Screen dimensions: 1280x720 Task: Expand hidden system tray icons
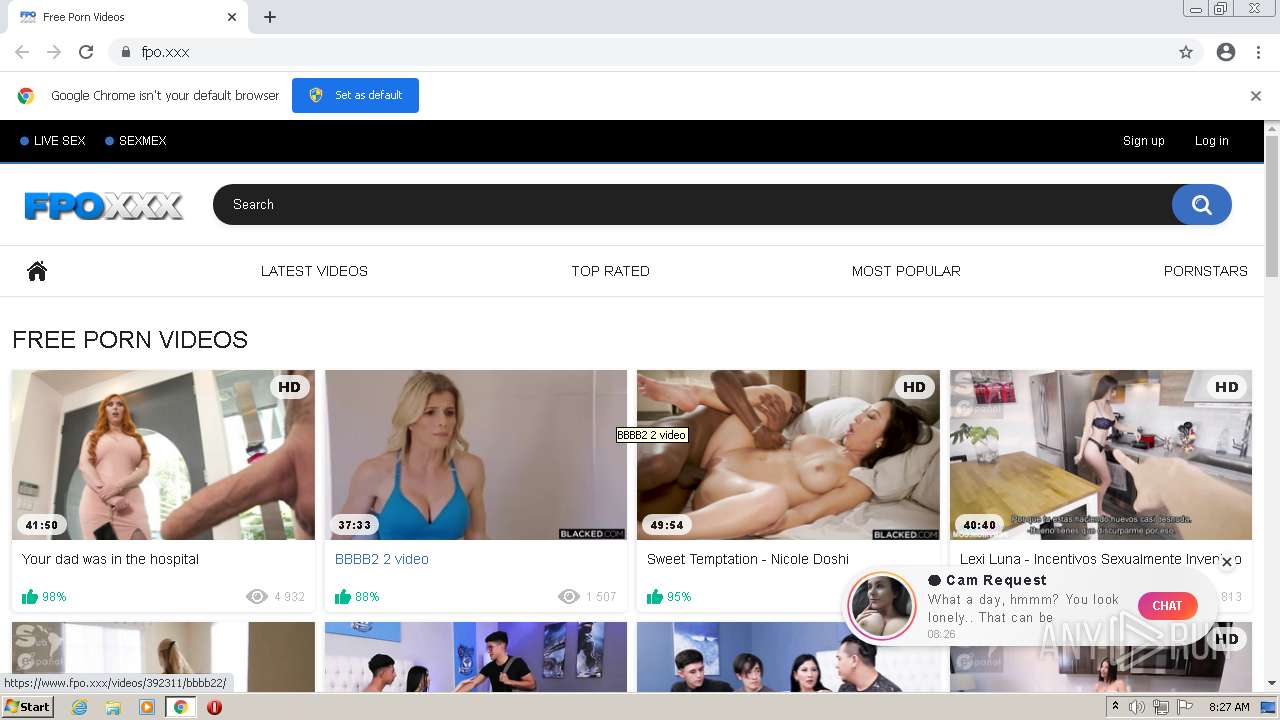tap(1115, 707)
